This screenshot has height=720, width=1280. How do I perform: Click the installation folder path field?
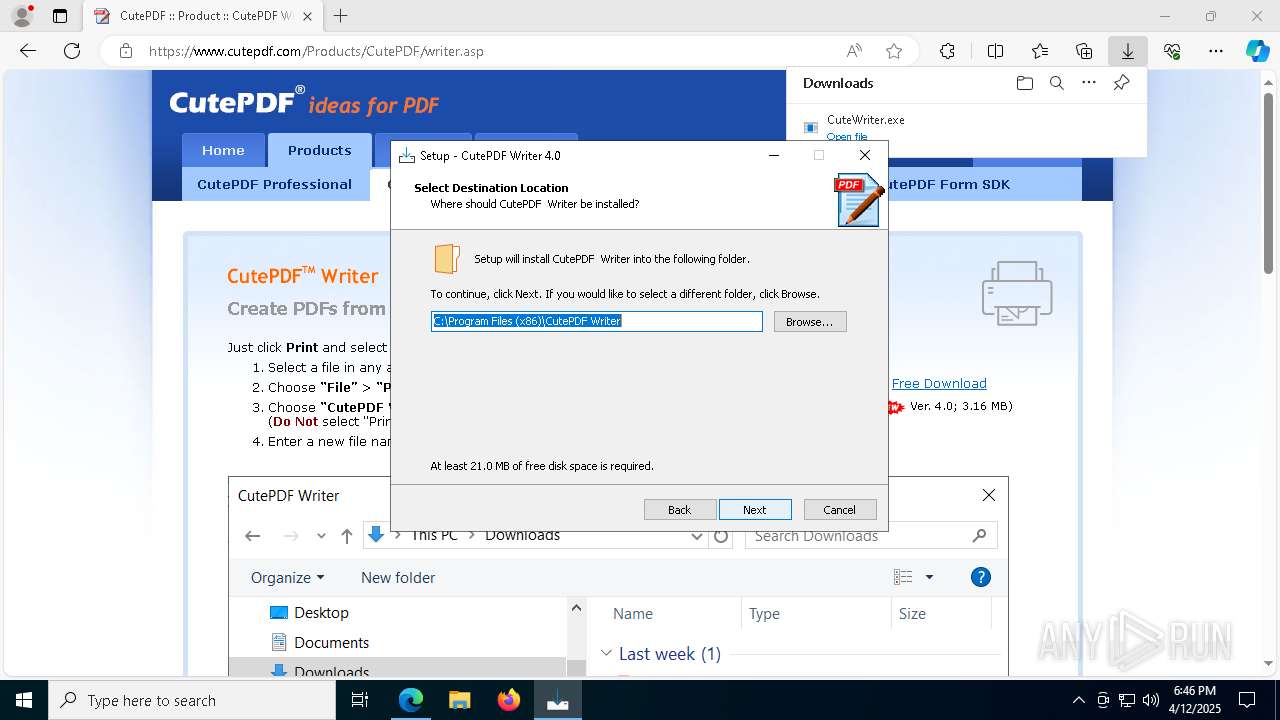597,321
